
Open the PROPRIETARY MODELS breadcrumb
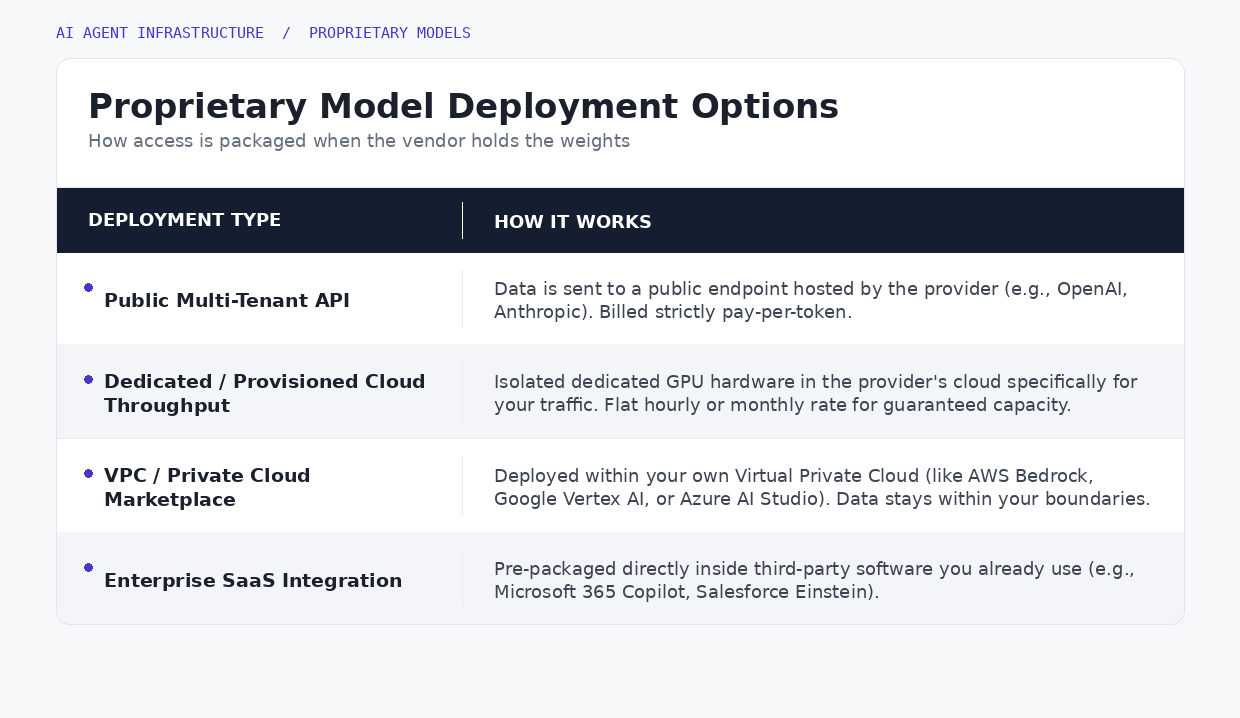[x=390, y=33]
